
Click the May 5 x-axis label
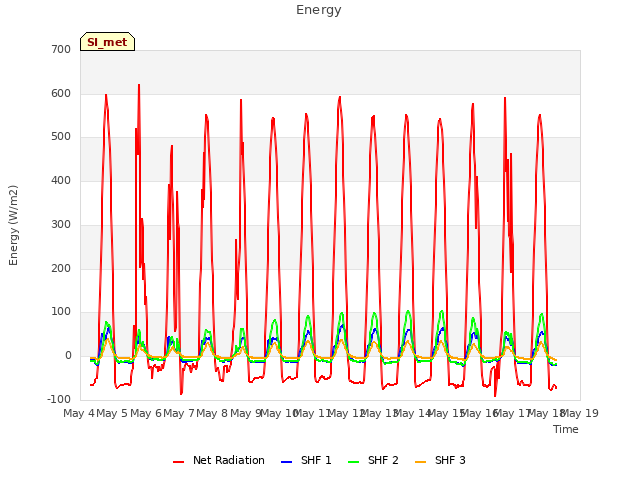point(112,413)
